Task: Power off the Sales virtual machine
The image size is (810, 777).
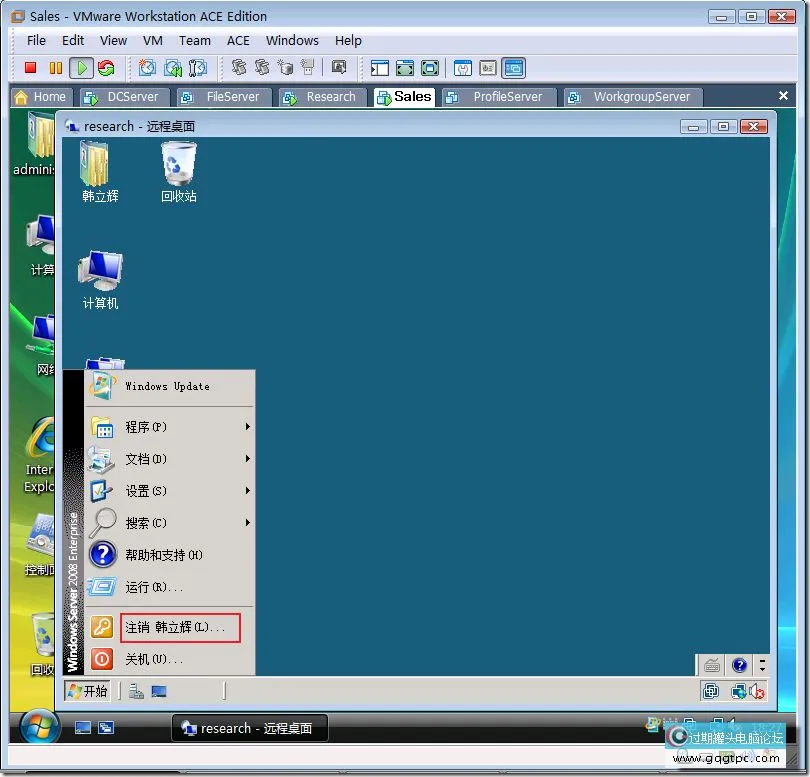Action: (29, 68)
